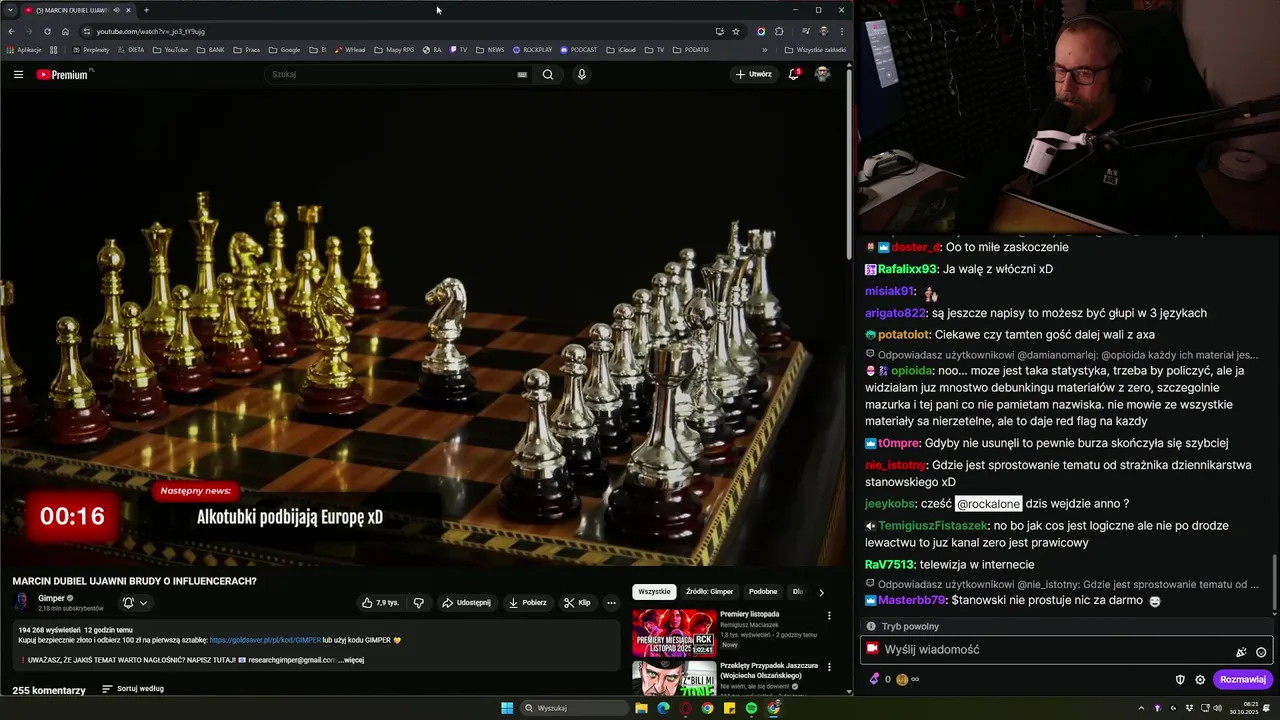Expand description with ...więcej

[351, 660]
